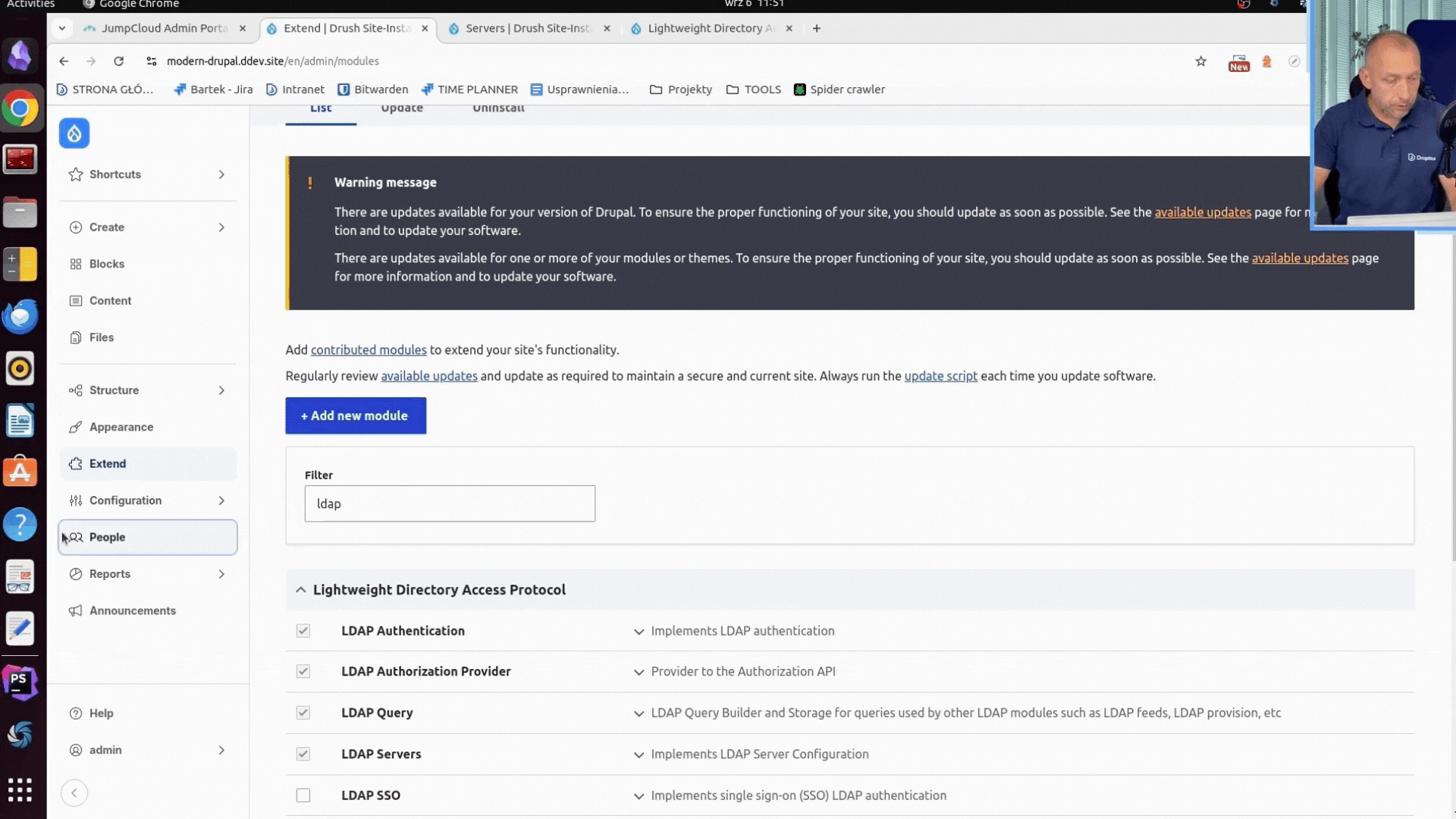Expand the LDAP Authentication module details

click(x=639, y=630)
